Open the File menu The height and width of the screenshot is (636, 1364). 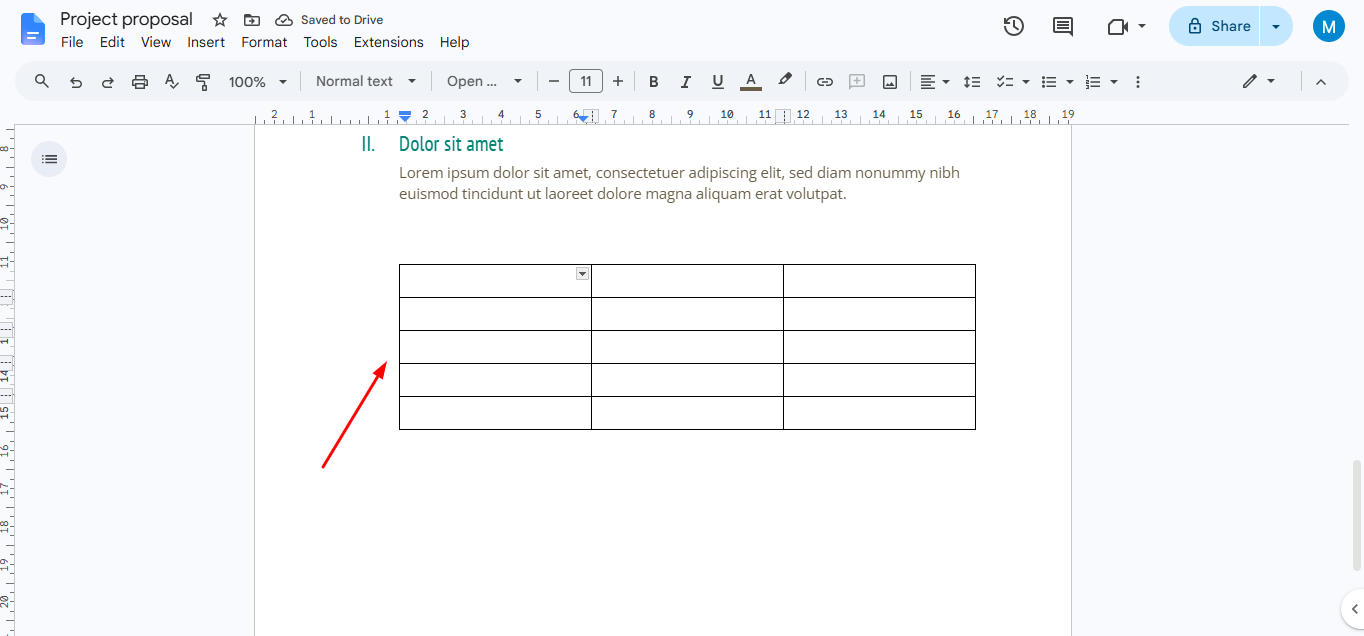click(x=72, y=42)
